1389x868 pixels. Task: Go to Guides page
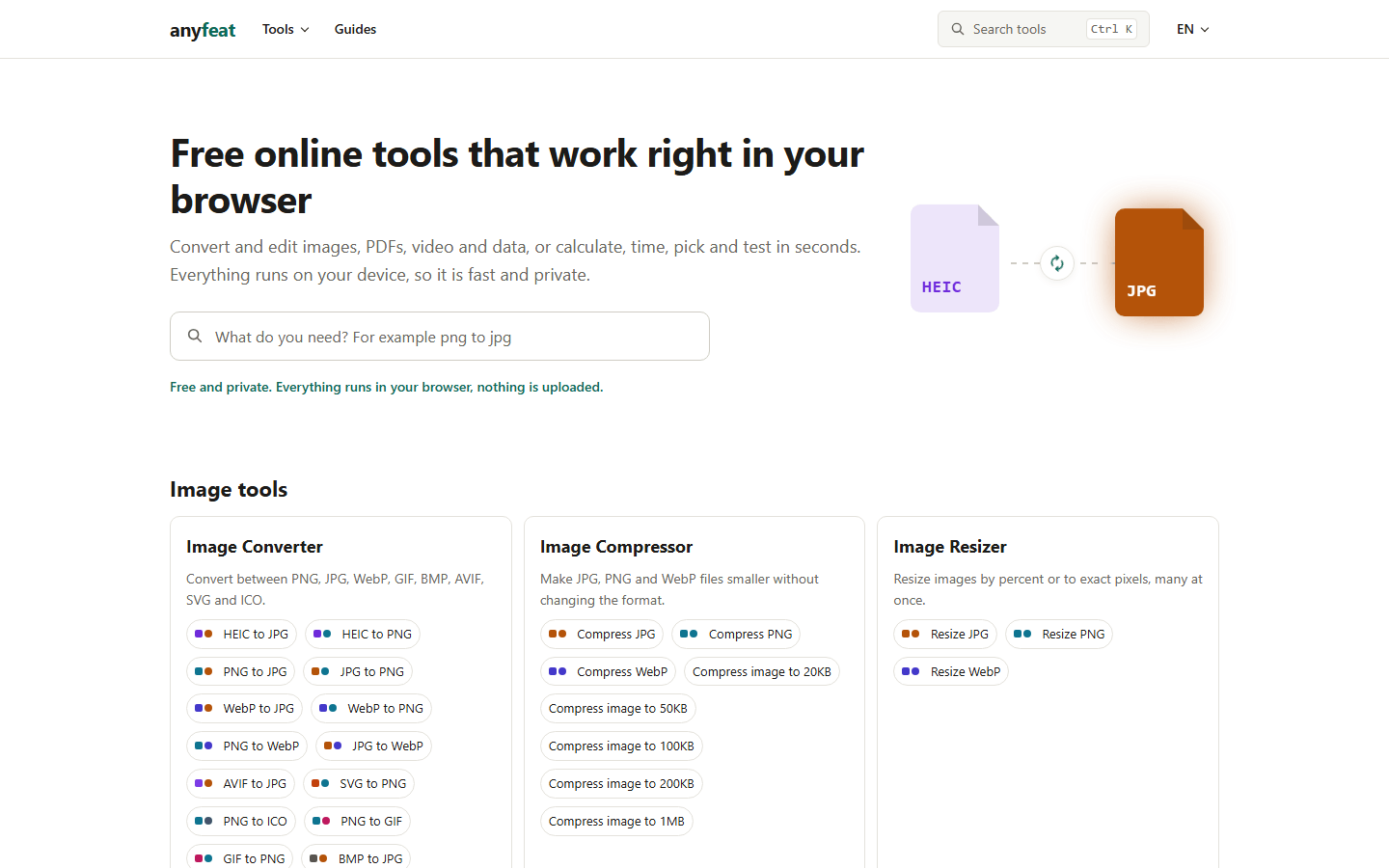tap(355, 29)
